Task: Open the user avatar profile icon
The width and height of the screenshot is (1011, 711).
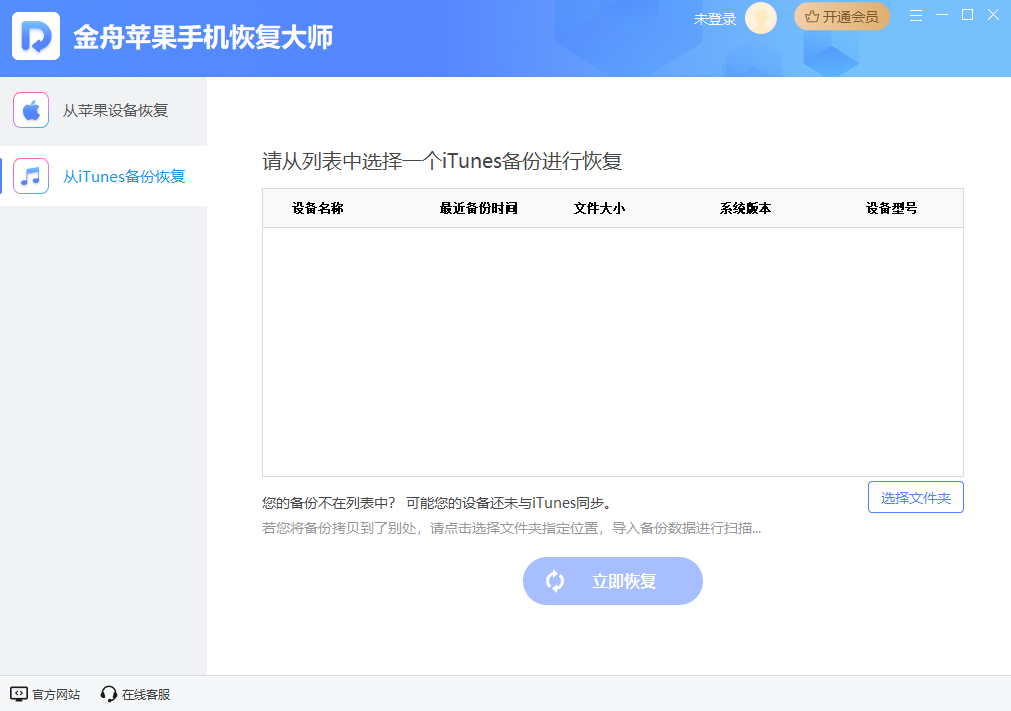Action: coord(761,18)
